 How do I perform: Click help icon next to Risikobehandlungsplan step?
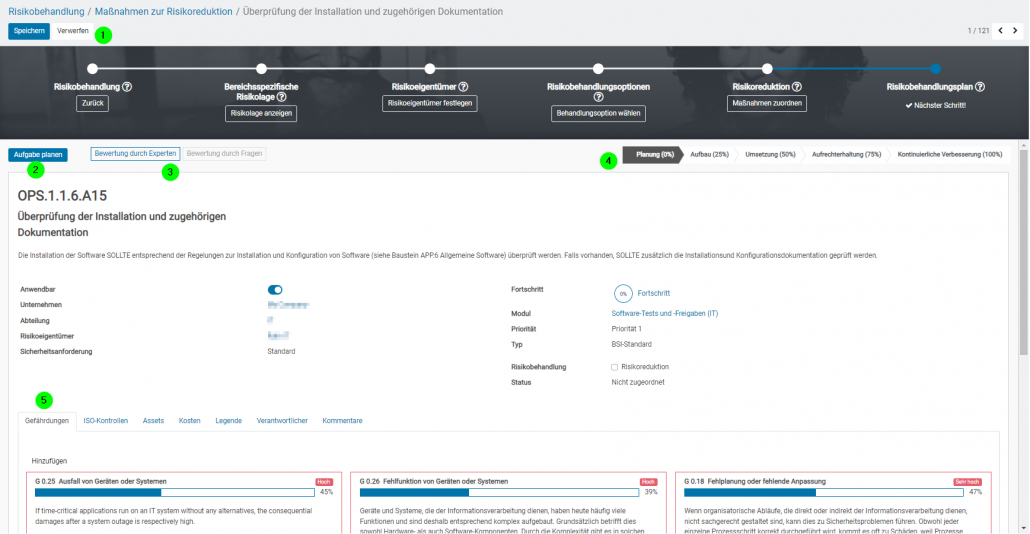tap(979, 87)
